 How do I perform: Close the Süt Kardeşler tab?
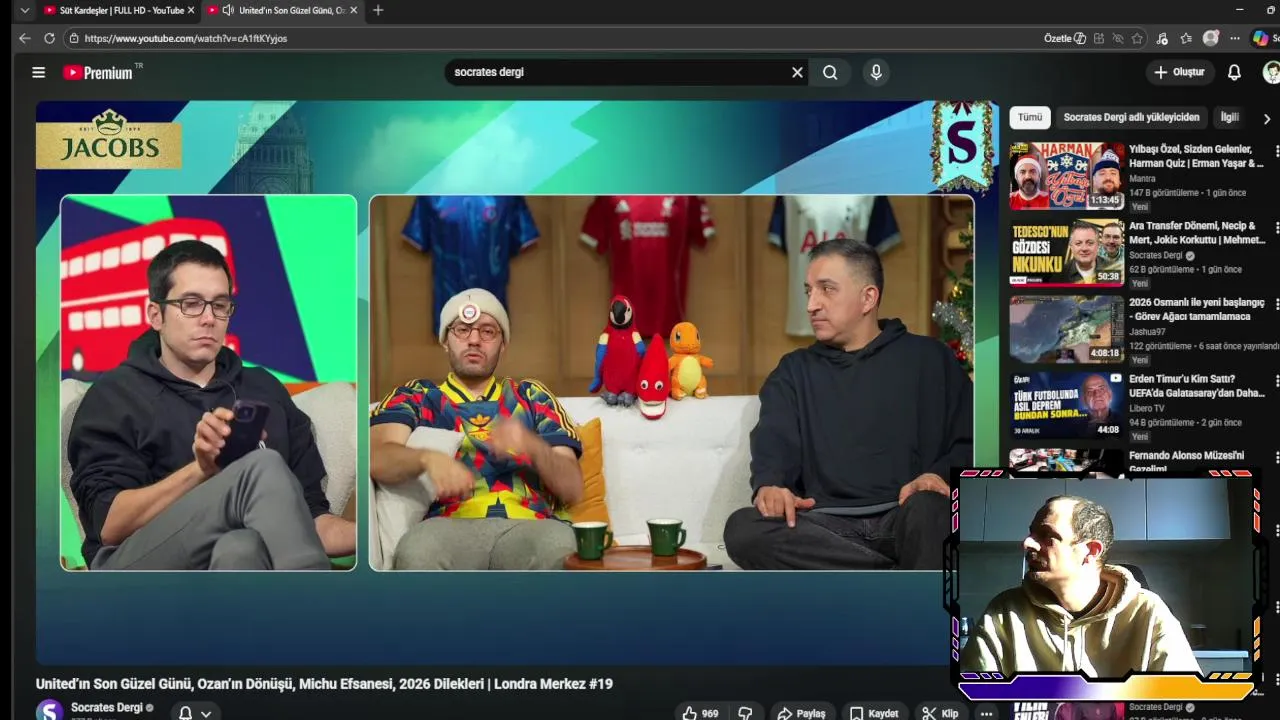coord(191,10)
